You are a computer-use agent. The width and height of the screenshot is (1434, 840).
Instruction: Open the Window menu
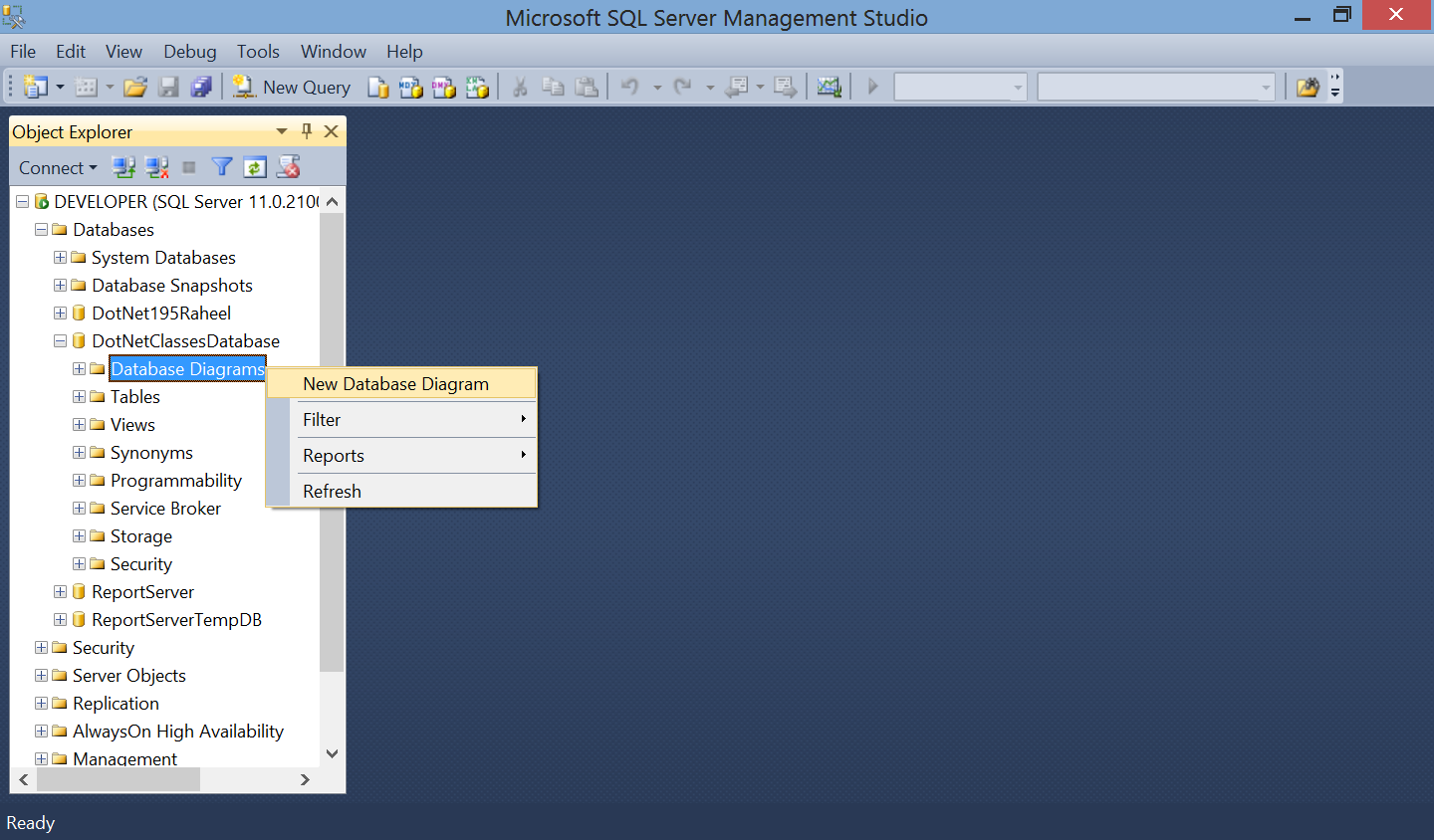click(x=334, y=52)
